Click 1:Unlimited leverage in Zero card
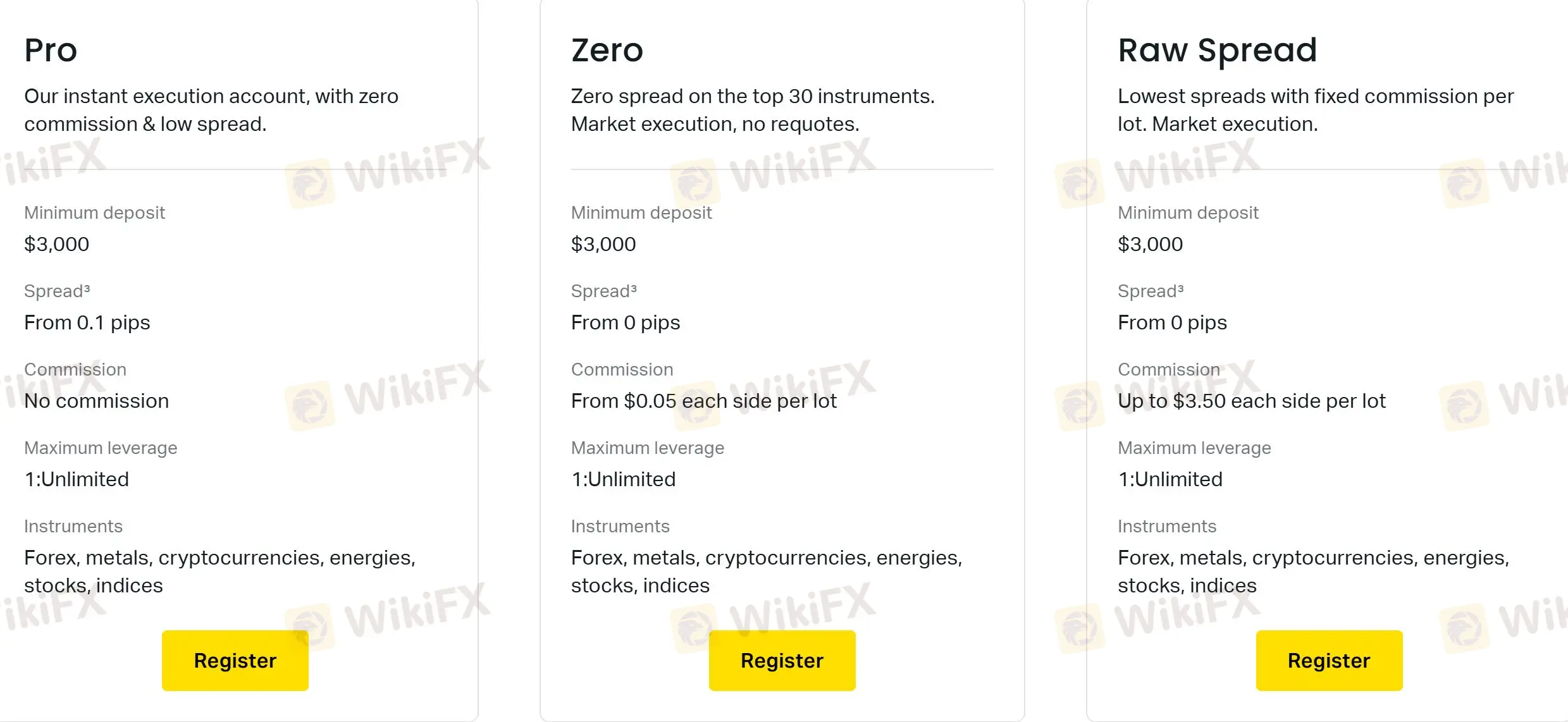This screenshot has height=722, width=1568. 624,479
